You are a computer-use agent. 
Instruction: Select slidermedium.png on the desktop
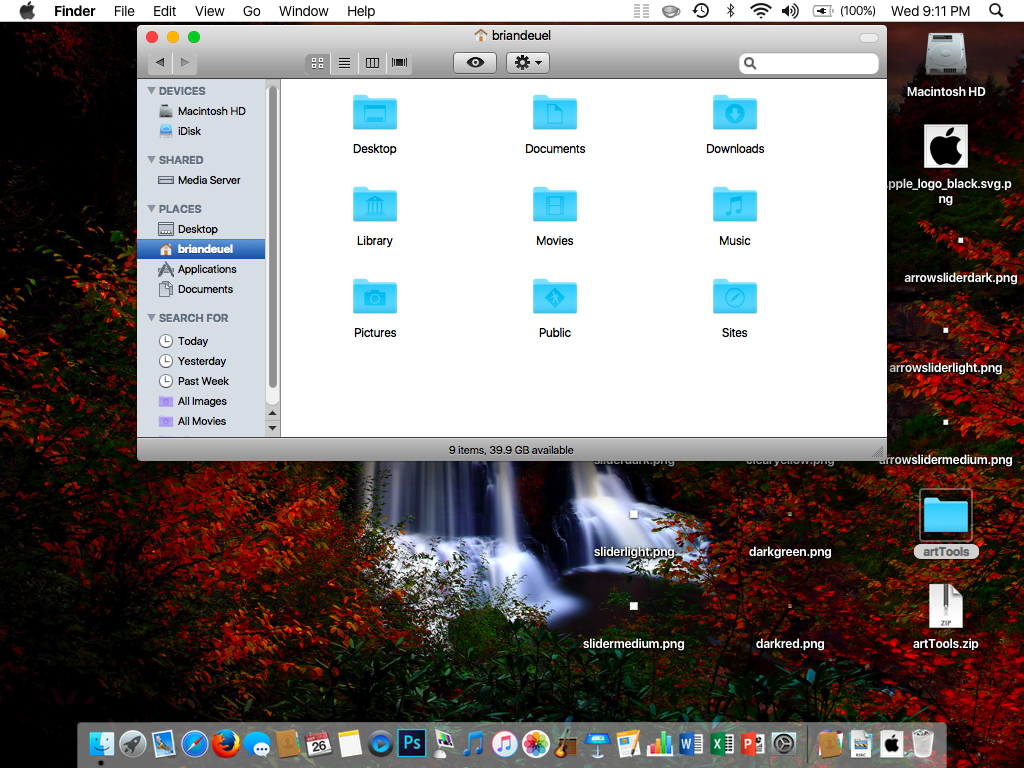[x=633, y=644]
